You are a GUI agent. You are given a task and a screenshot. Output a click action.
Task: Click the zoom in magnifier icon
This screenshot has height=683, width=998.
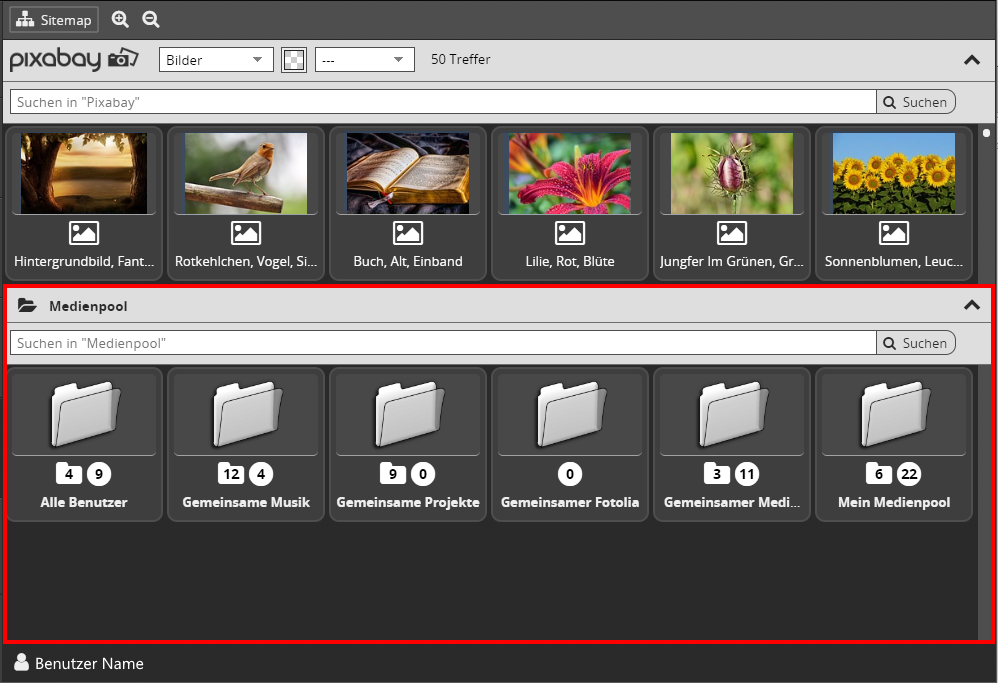tap(120, 20)
